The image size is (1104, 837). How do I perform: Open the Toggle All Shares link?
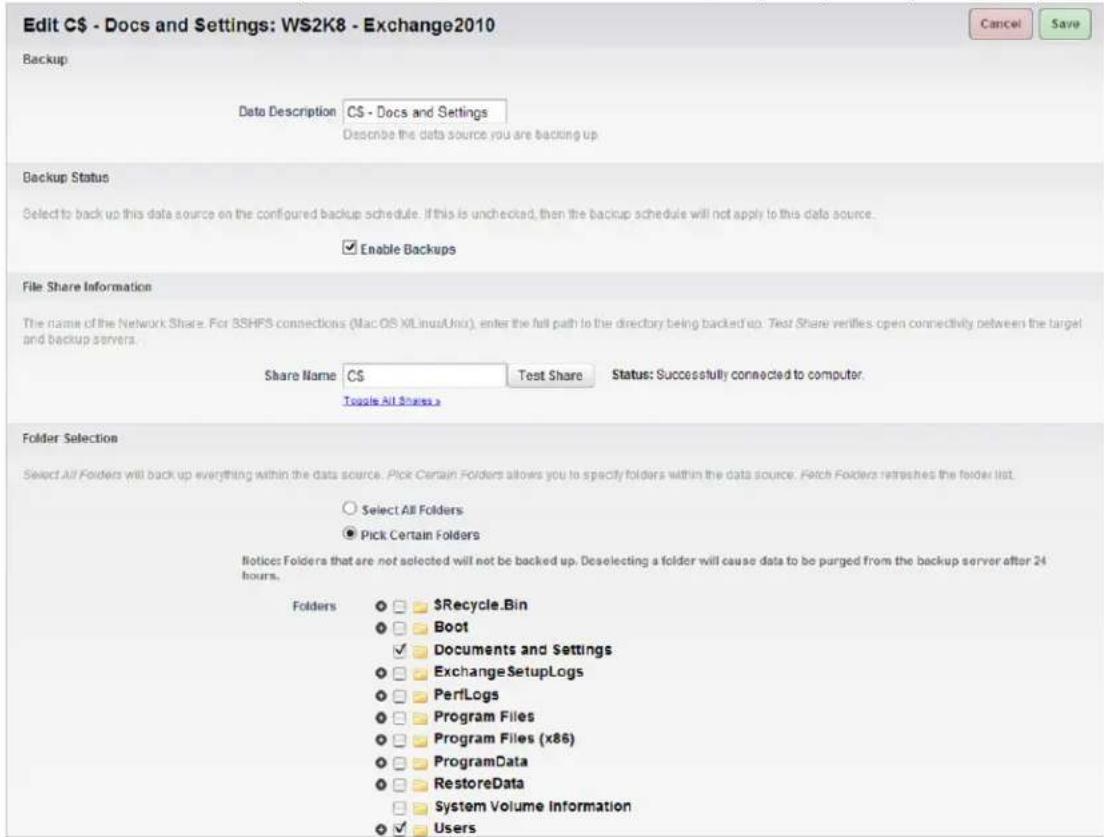coord(391,401)
